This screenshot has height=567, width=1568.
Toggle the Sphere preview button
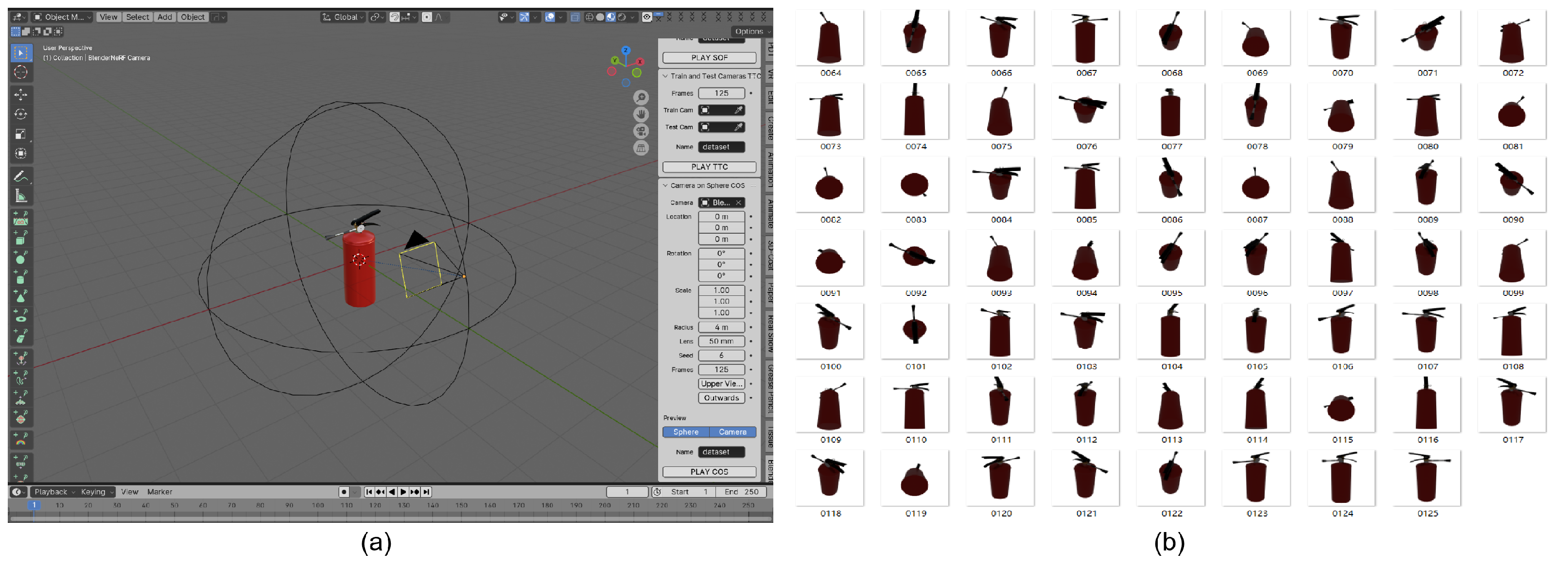[x=685, y=432]
